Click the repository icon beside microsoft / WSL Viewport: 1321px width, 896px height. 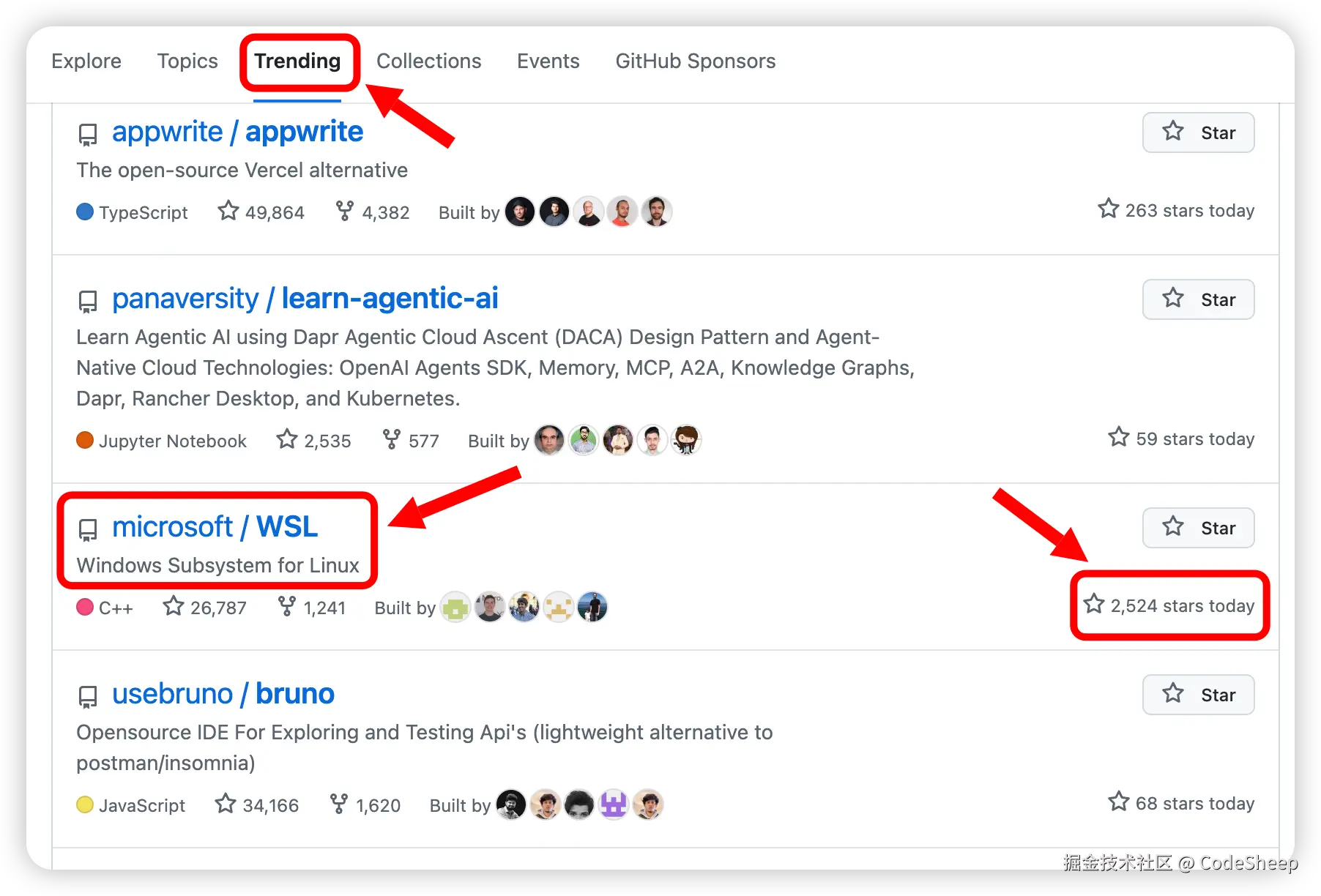[88, 529]
